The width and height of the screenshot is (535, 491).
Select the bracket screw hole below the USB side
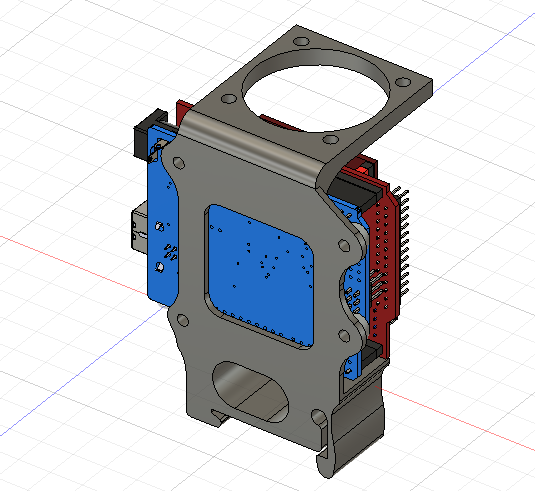click(x=183, y=320)
